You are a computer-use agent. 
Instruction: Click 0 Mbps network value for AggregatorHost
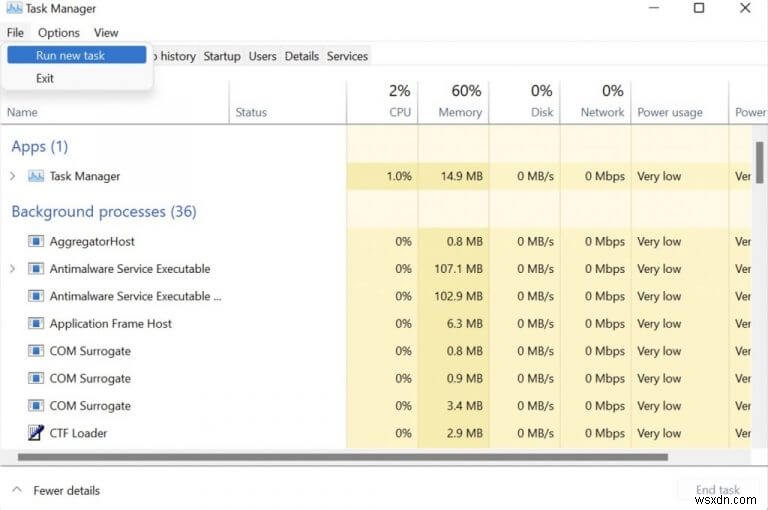pos(605,241)
